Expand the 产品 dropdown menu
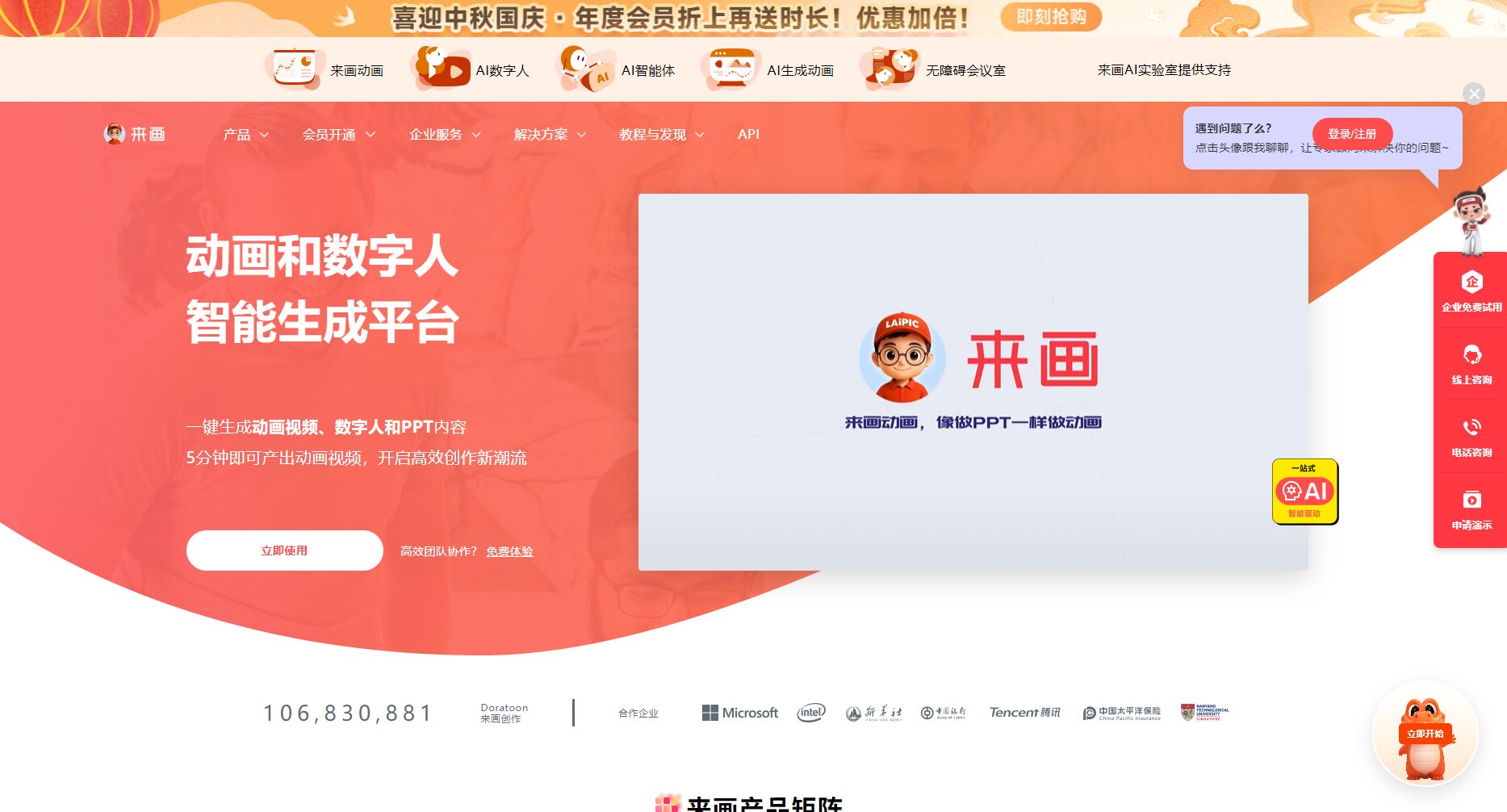The width and height of the screenshot is (1507, 812). 246,135
